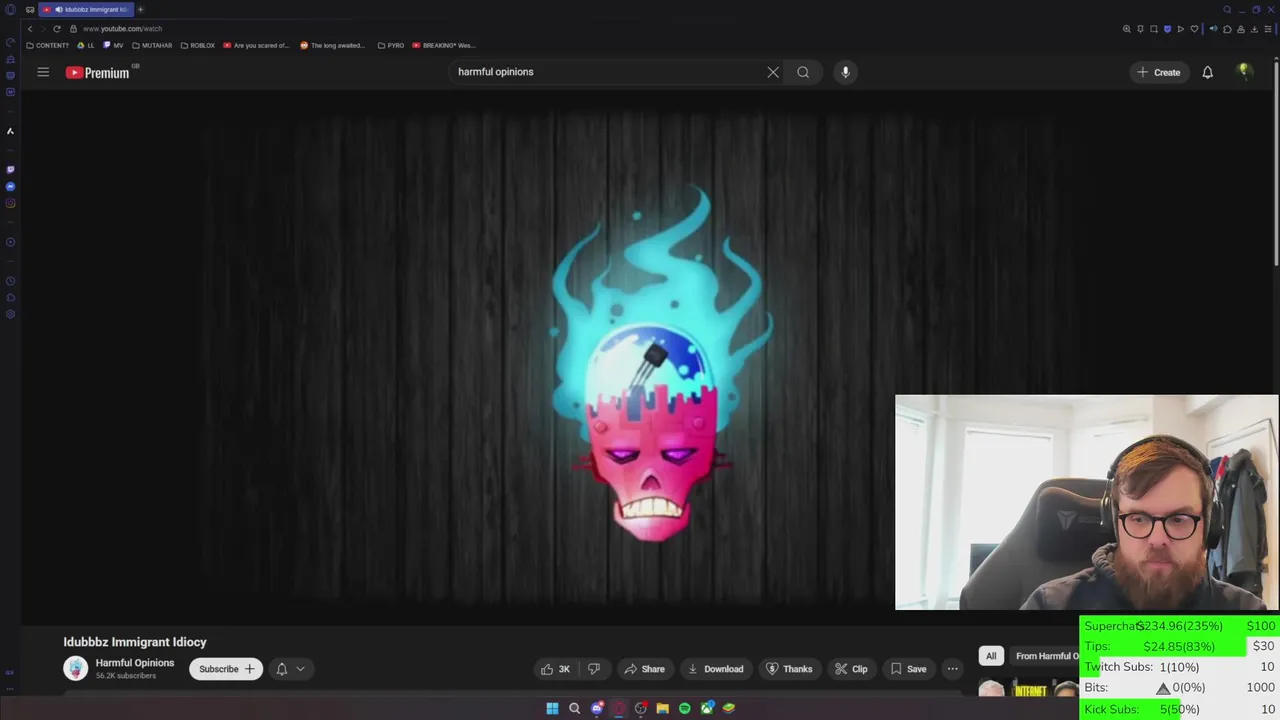Open the LL bookmark
This screenshot has width=1280, height=720.
(x=86, y=45)
